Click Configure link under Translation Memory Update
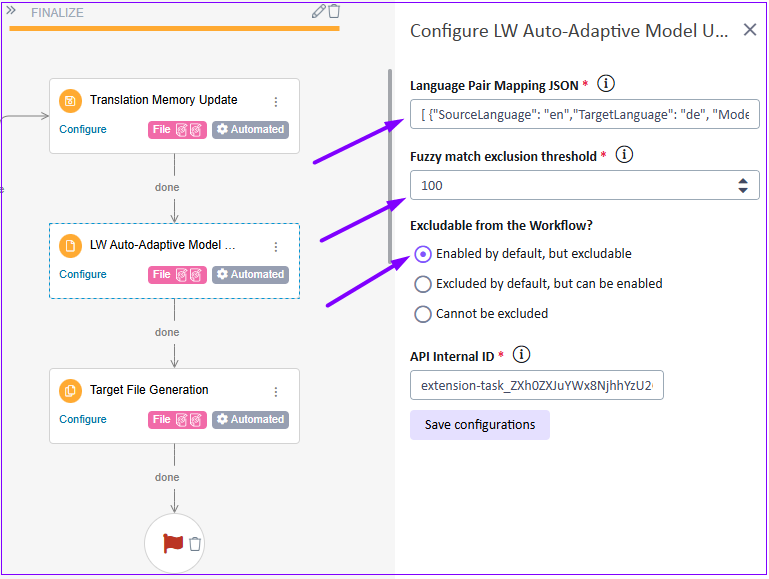 (83, 129)
